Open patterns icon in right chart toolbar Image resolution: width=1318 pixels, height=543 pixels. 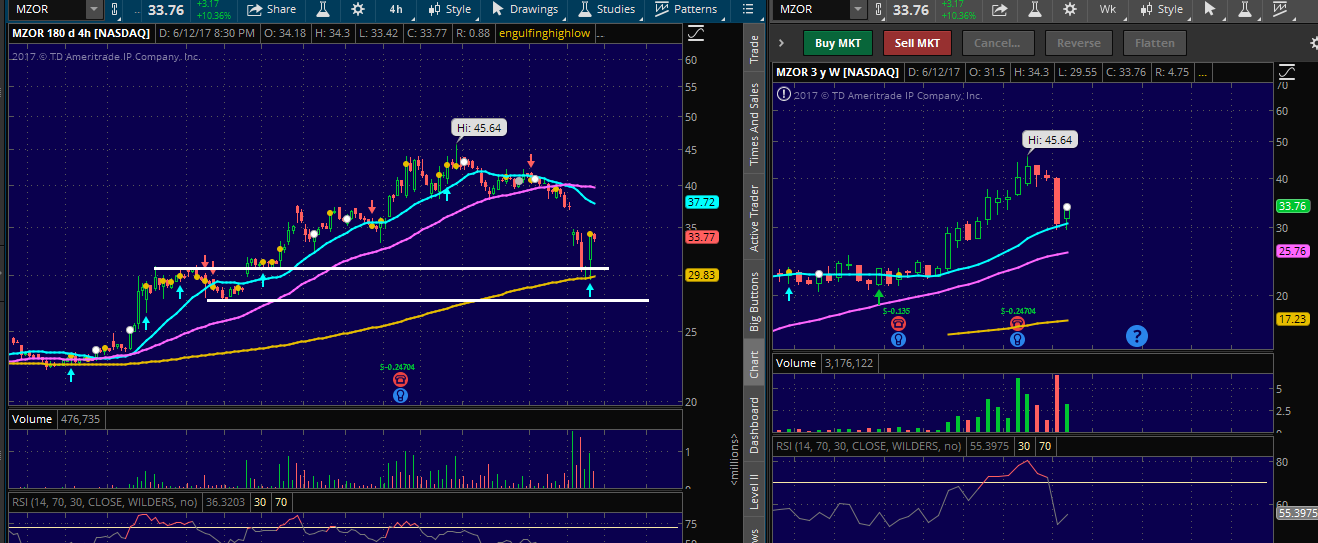click(1279, 10)
